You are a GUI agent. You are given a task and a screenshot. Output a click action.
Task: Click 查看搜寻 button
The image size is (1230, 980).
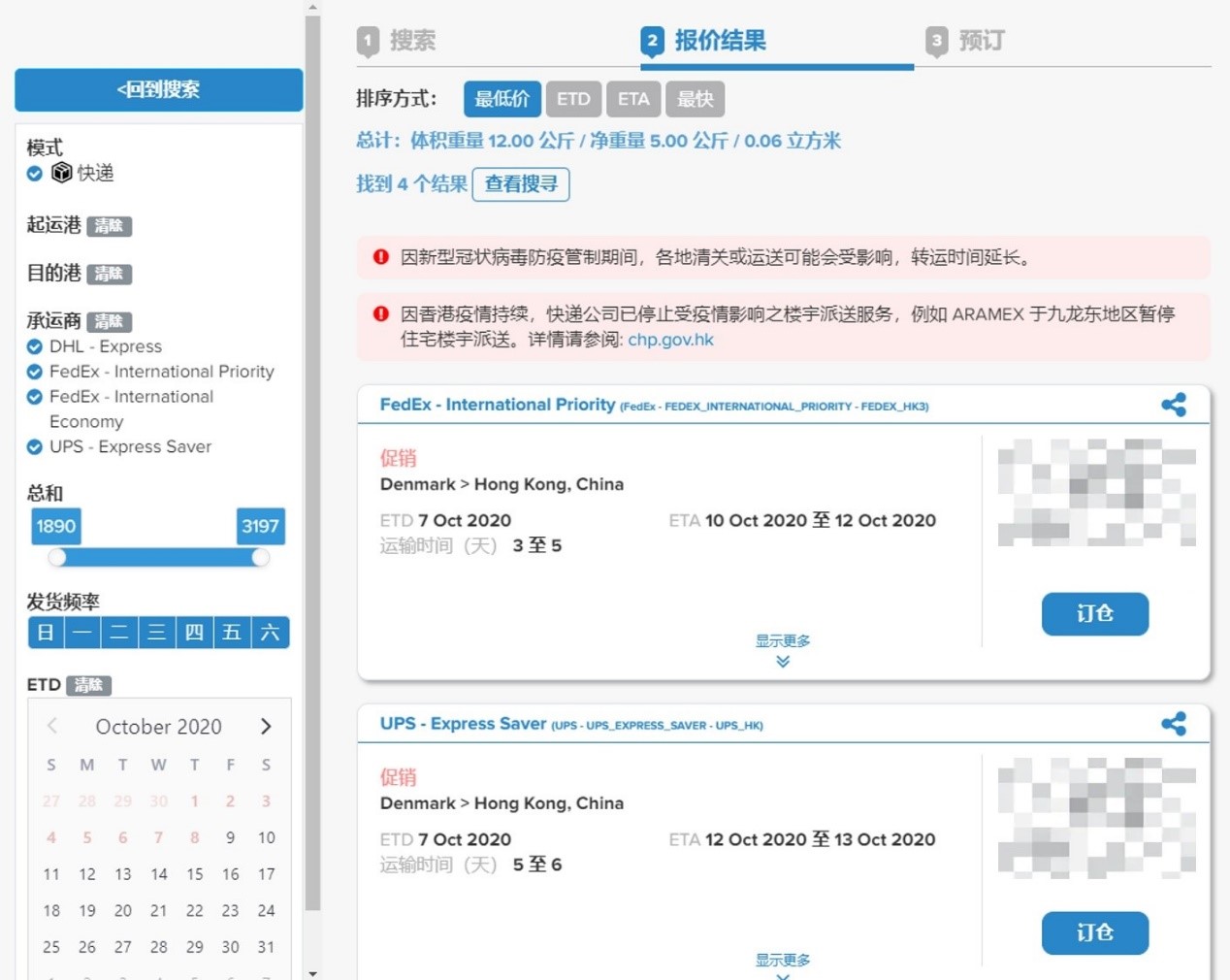pos(521,184)
